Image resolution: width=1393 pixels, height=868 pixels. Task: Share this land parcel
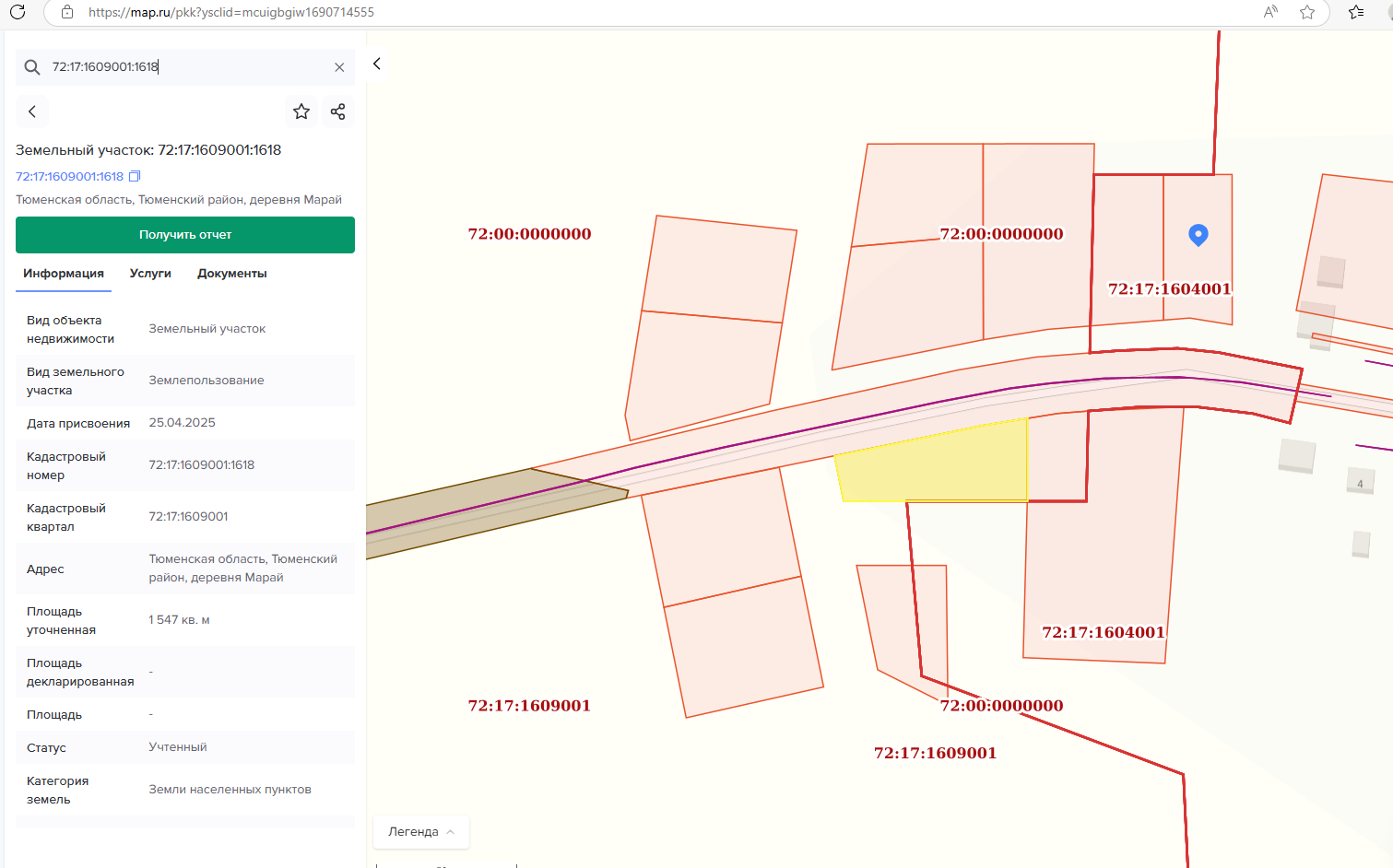coord(338,111)
